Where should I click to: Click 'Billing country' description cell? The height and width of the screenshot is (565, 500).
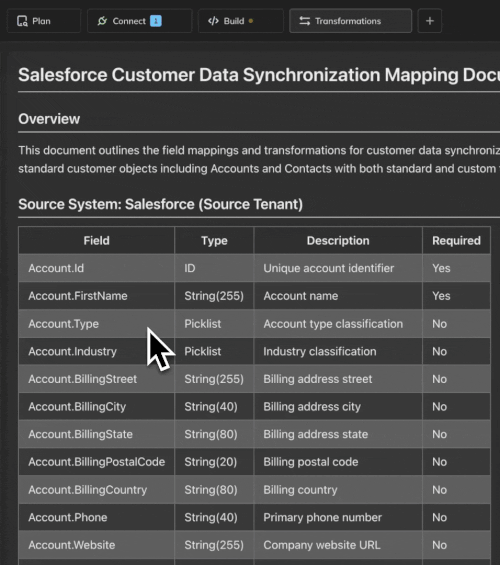click(x=338, y=490)
